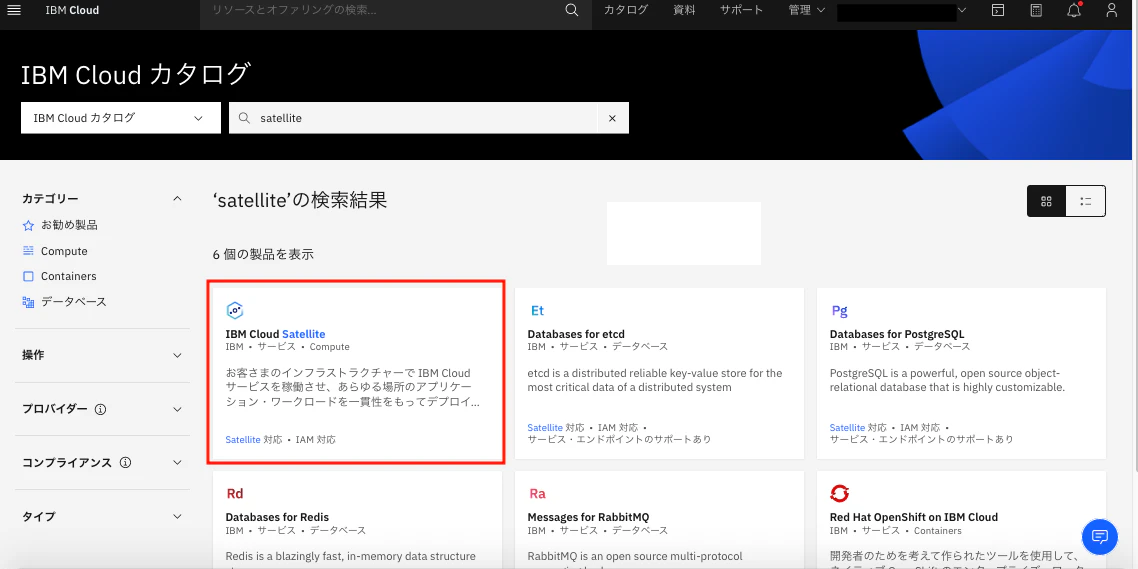
Task: Switch to list view
Action: 1086,201
